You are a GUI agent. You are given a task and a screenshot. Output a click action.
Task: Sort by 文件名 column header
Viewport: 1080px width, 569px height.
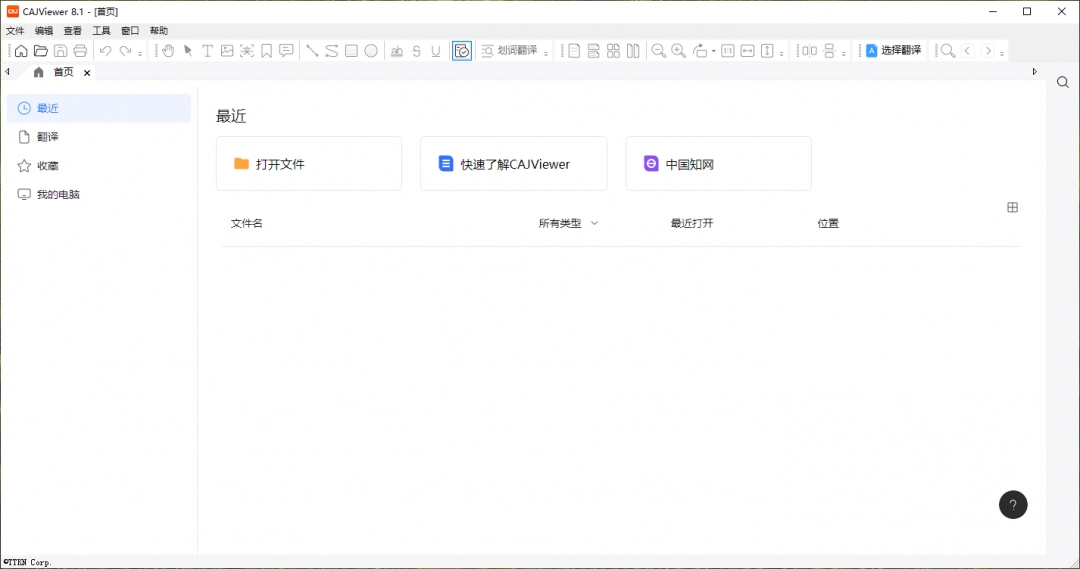247,223
